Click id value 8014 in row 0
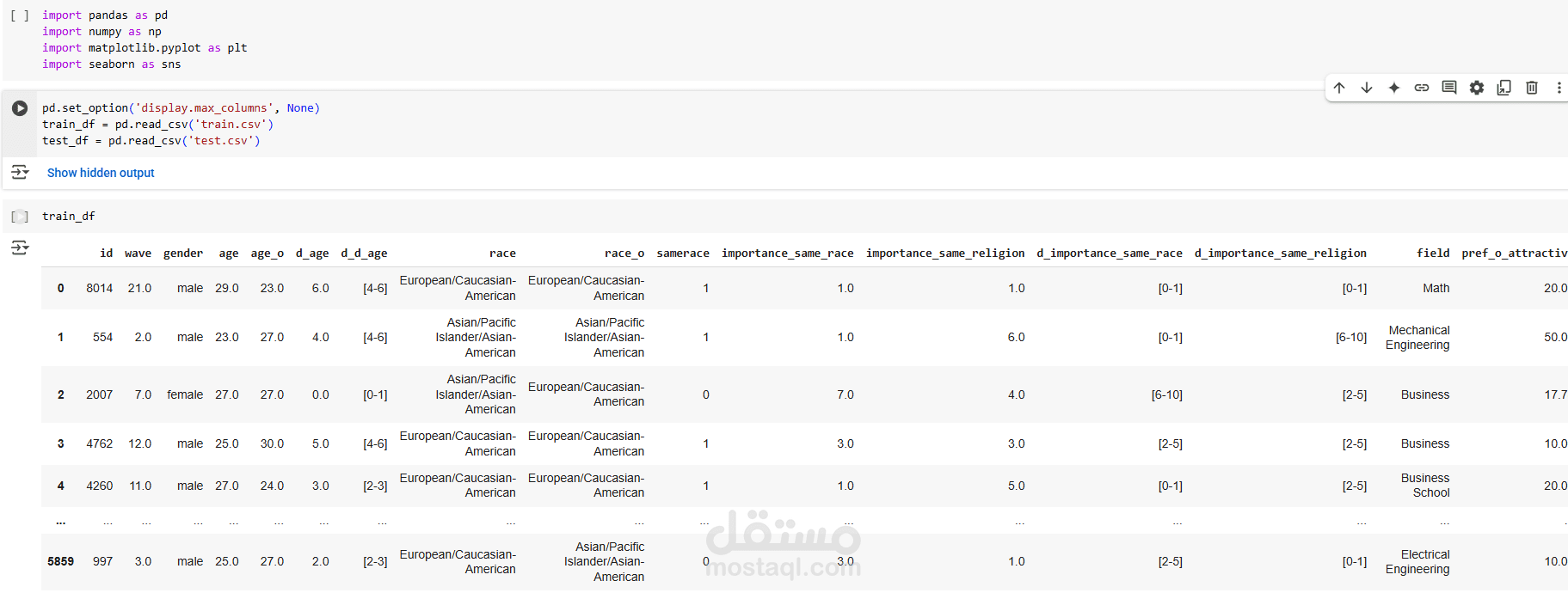1568x593 pixels. coord(100,288)
